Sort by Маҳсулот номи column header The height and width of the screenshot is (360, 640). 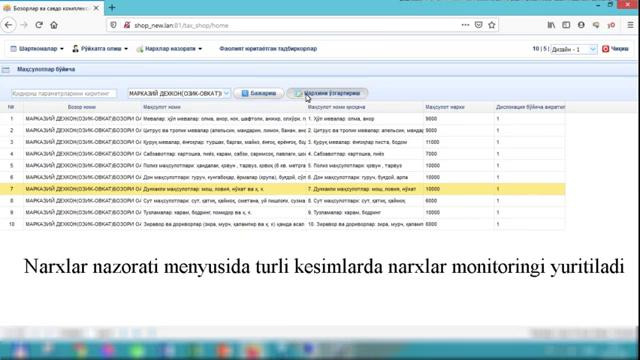(224, 107)
